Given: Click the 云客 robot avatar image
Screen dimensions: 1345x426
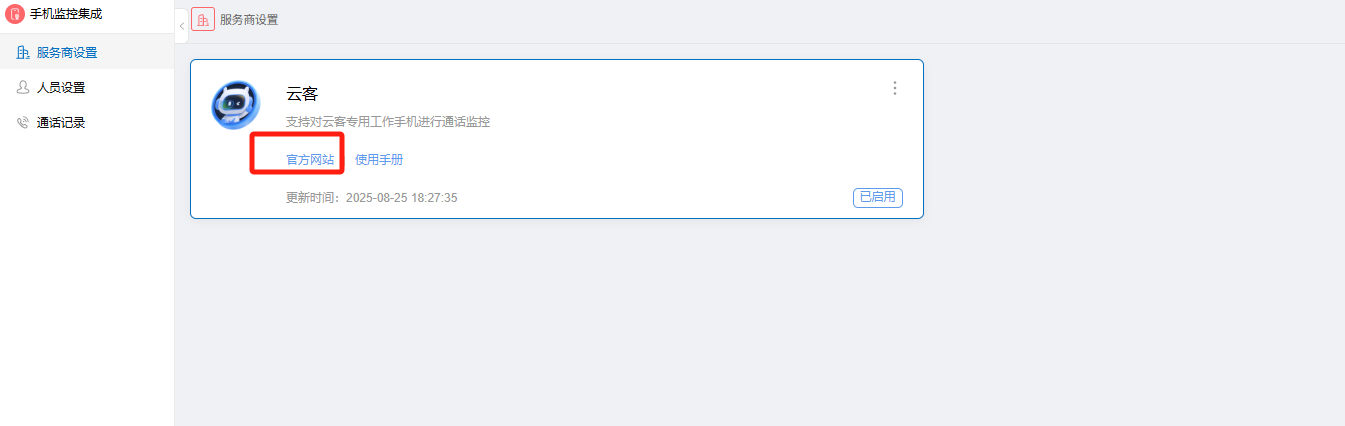Looking at the screenshot, I should (236, 105).
